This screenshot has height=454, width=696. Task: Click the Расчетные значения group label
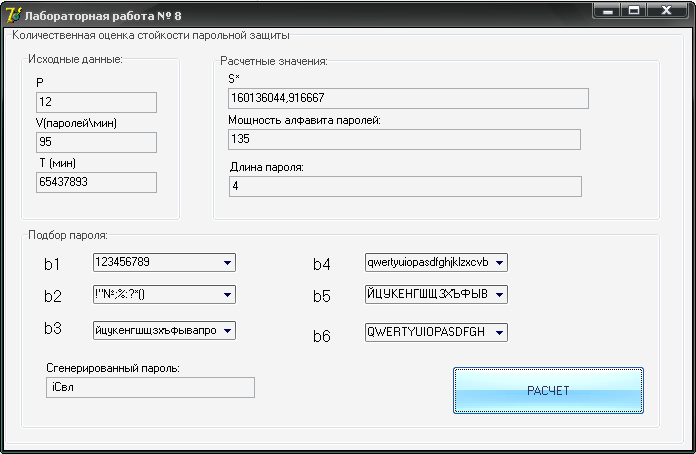coord(274,61)
